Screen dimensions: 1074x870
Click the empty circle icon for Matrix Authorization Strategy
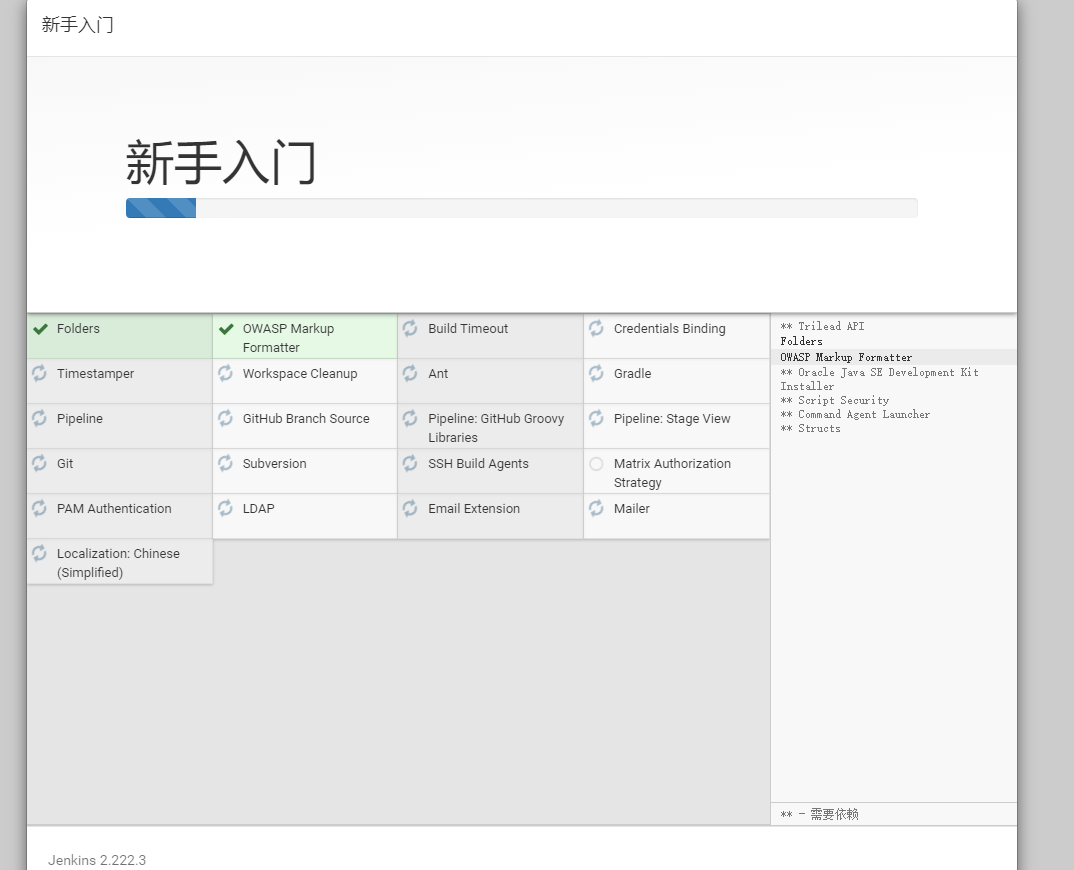(x=597, y=464)
